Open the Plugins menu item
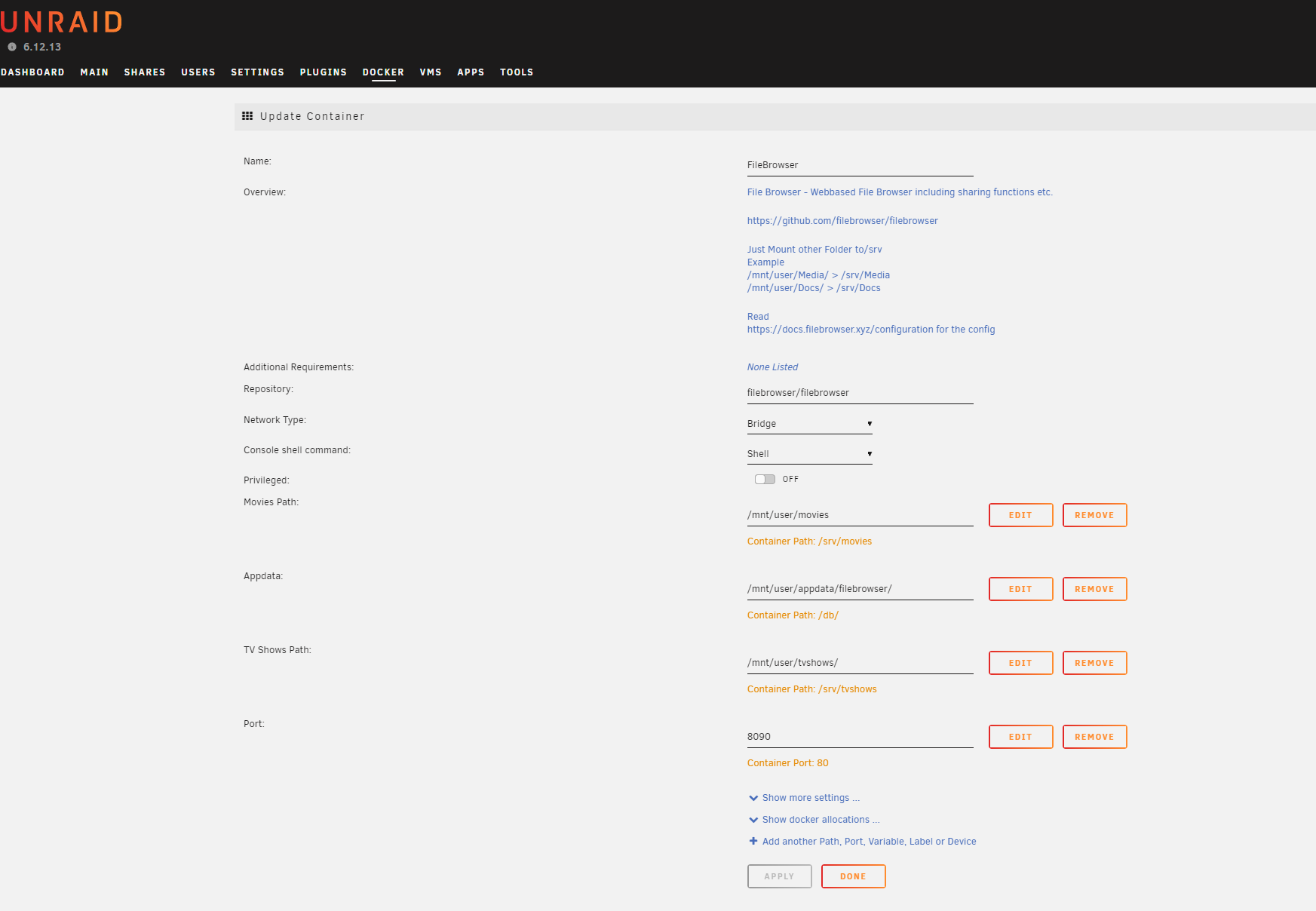Viewport: 1316px width, 911px height. pos(323,72)
